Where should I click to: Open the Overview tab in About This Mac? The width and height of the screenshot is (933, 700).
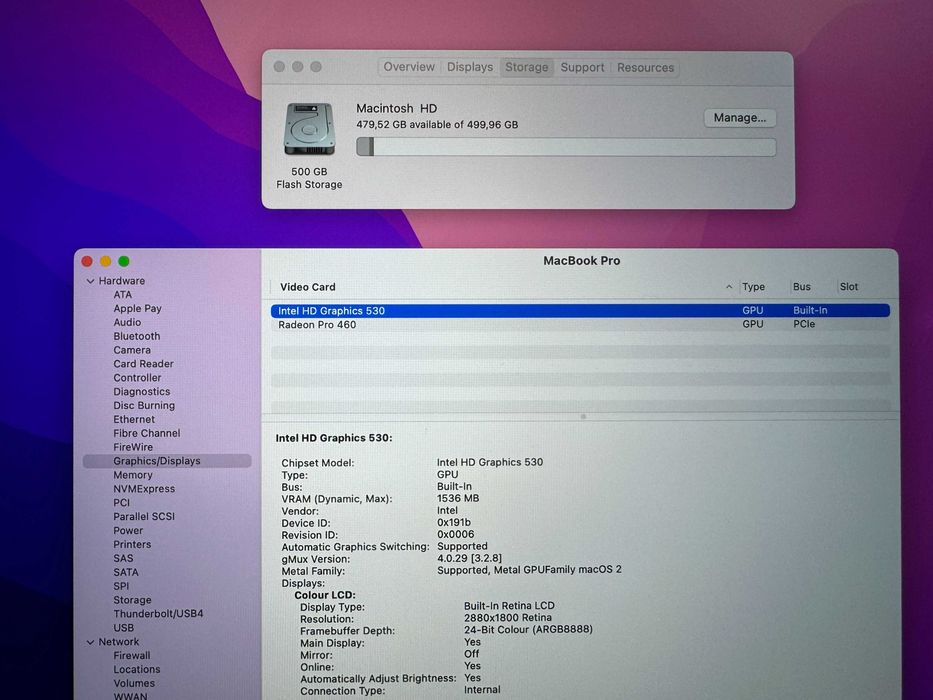(x=409, y=67)
